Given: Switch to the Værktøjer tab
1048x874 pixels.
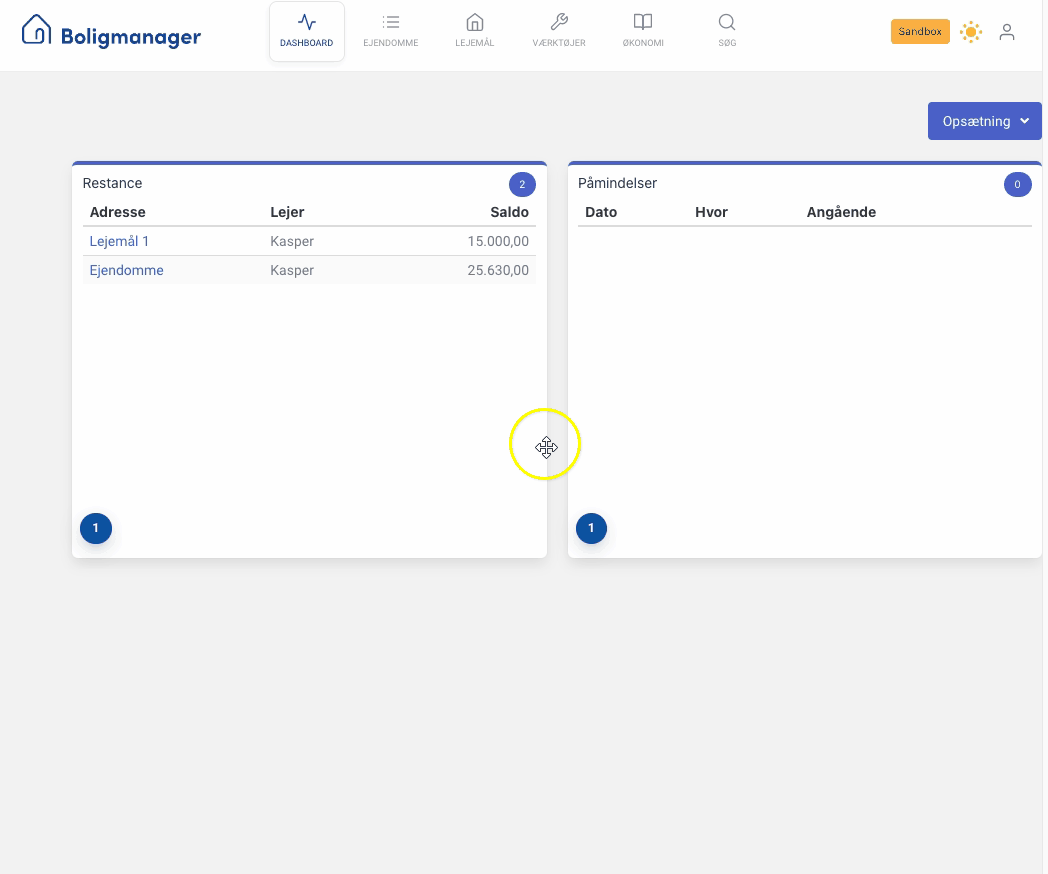Looking at the screenshot, I should pyautogui.click(x=559, y=31).
